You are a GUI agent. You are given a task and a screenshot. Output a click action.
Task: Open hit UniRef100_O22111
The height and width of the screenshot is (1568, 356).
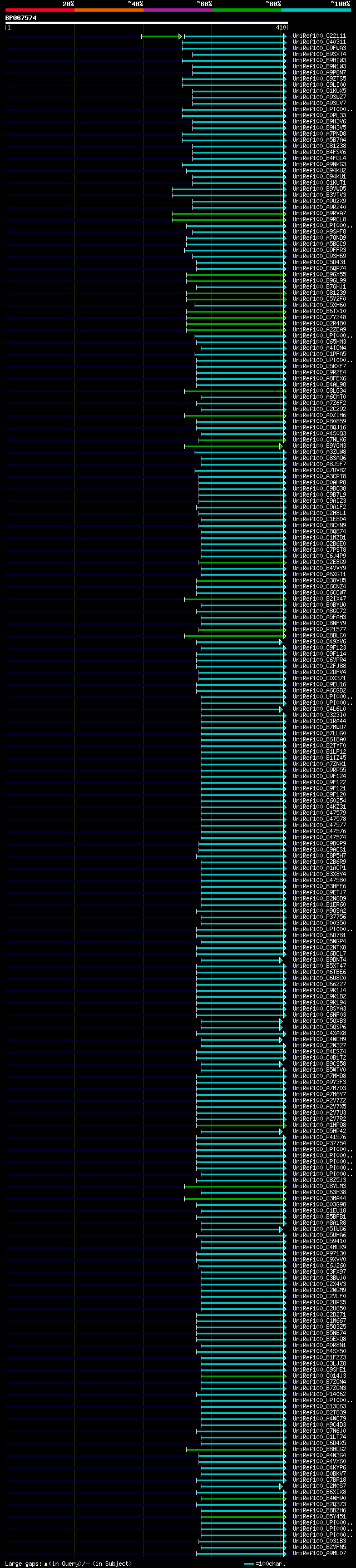[319, 36]
